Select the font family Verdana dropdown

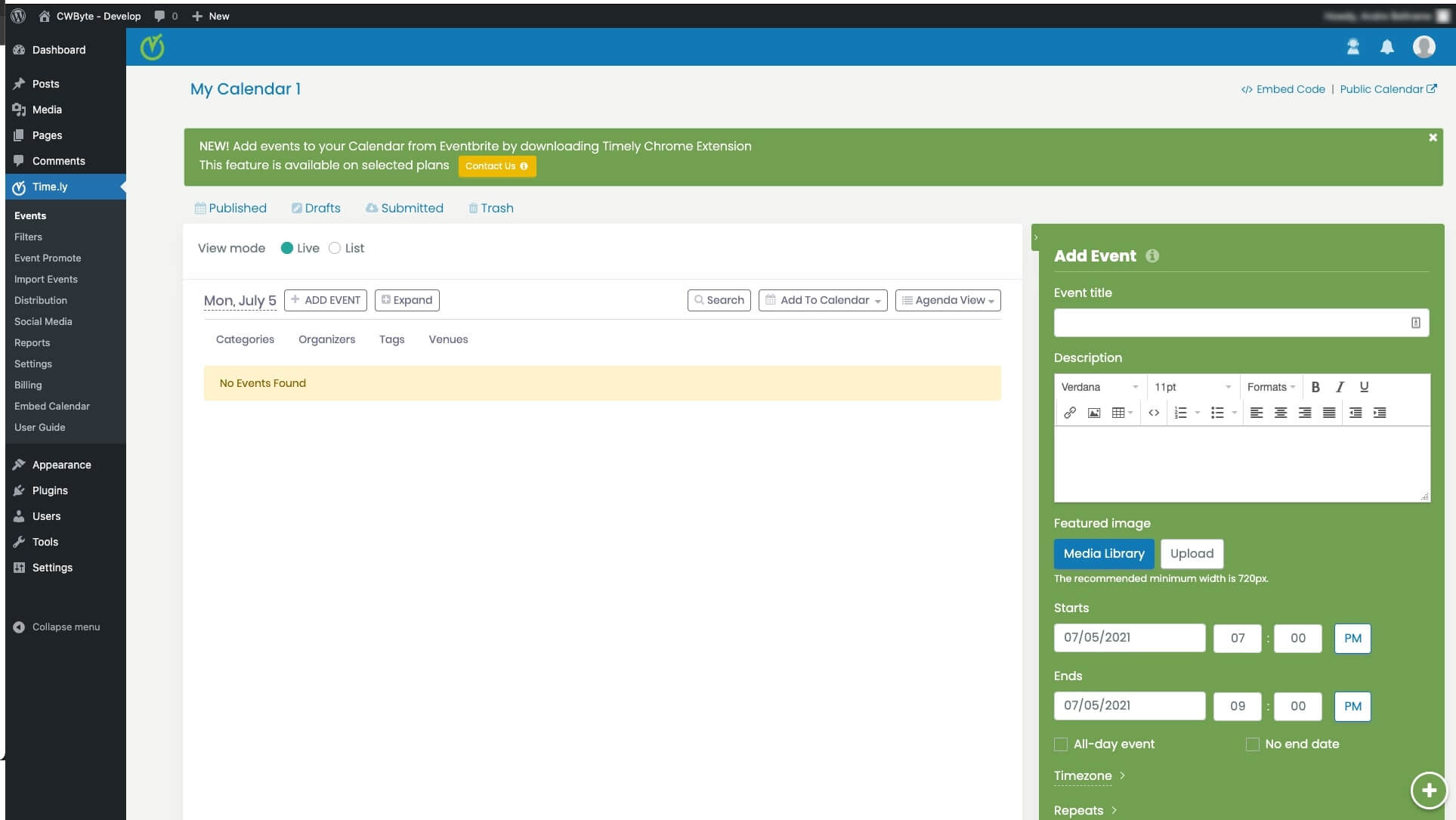[x=1098, y=387]
